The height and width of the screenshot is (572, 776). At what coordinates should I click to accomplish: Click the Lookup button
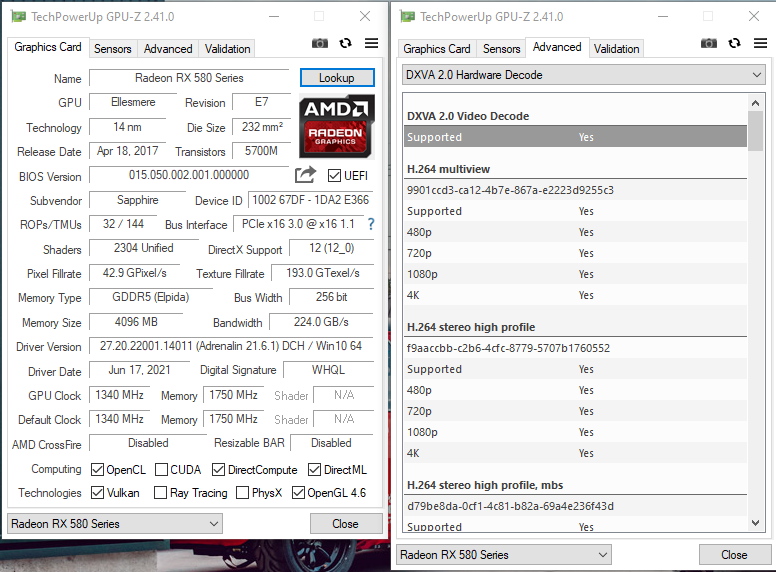tap(337, 78)
